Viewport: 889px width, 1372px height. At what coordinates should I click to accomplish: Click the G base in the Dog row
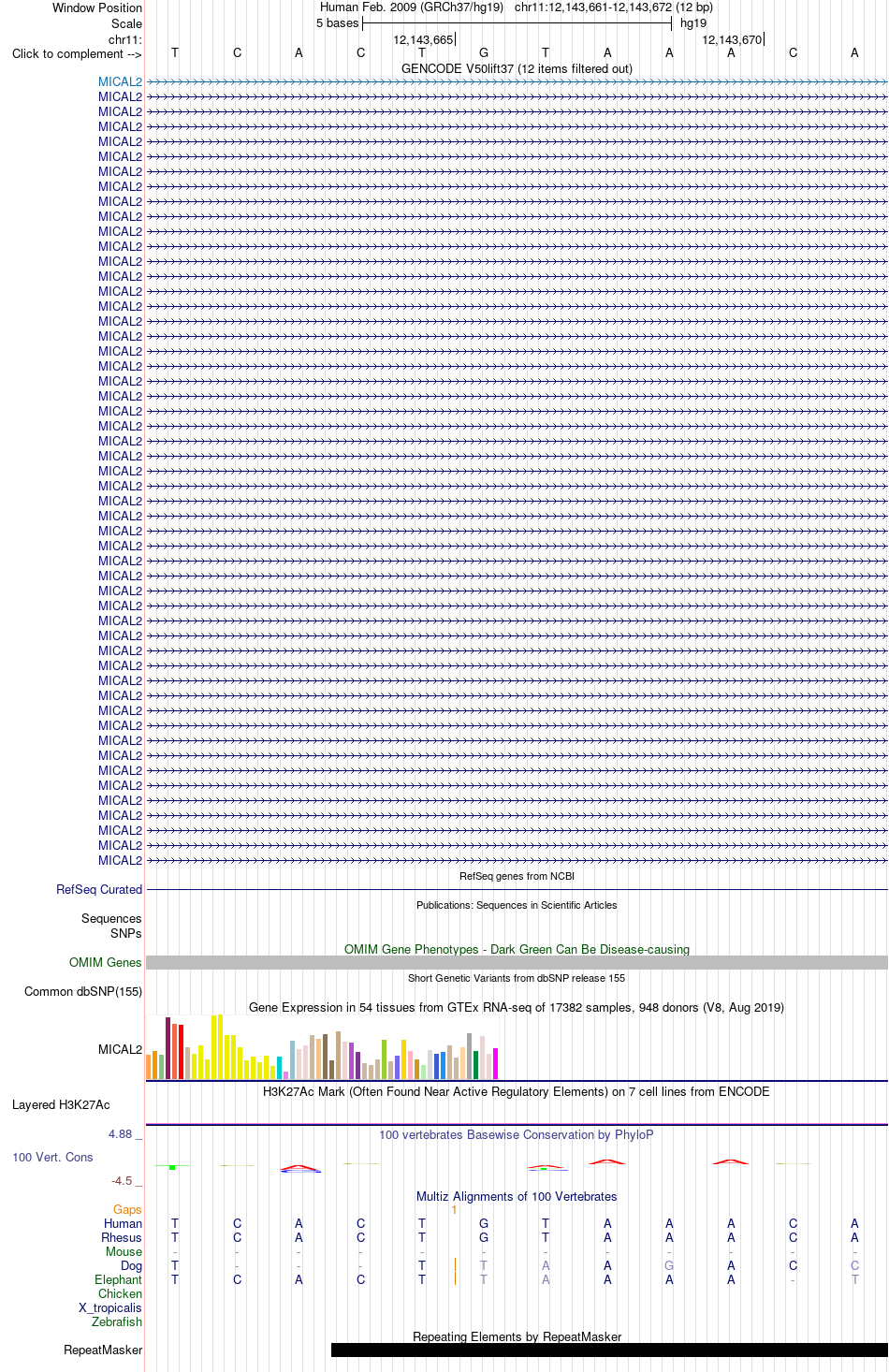point(669,1265)
